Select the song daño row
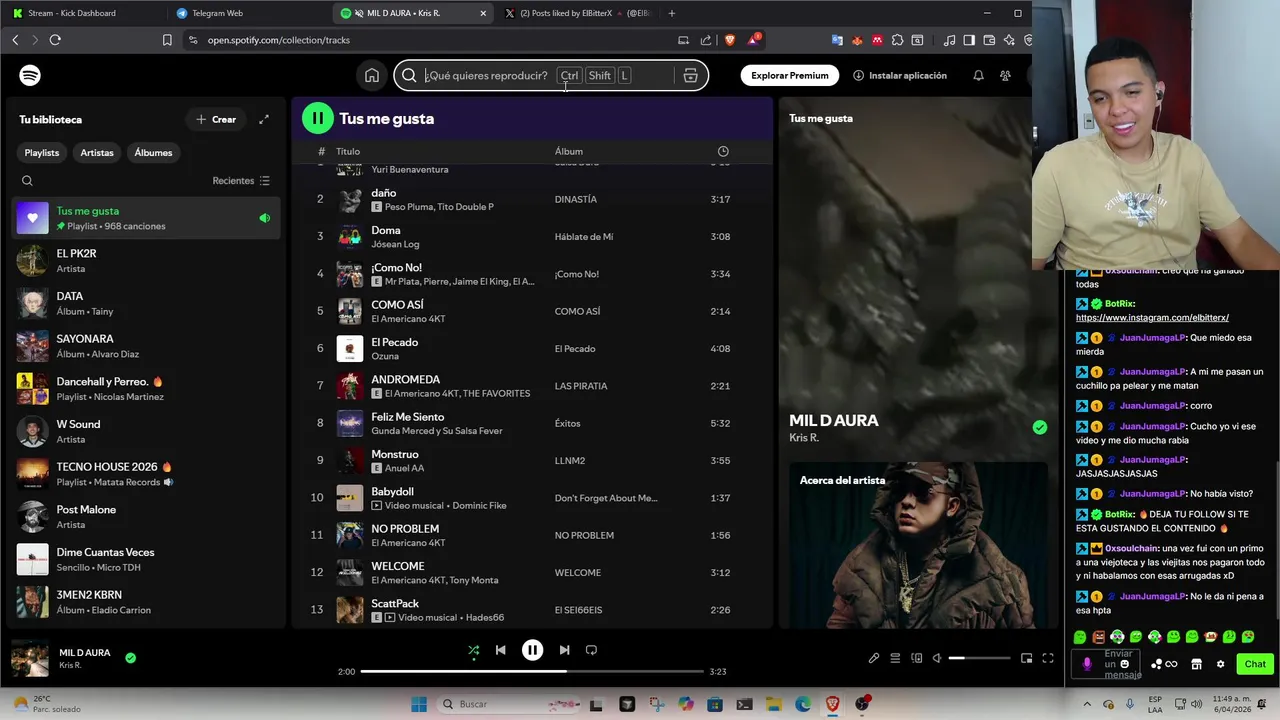This screenshot has height=720, width=1280. pyautogui.click(x=532, y=199)
